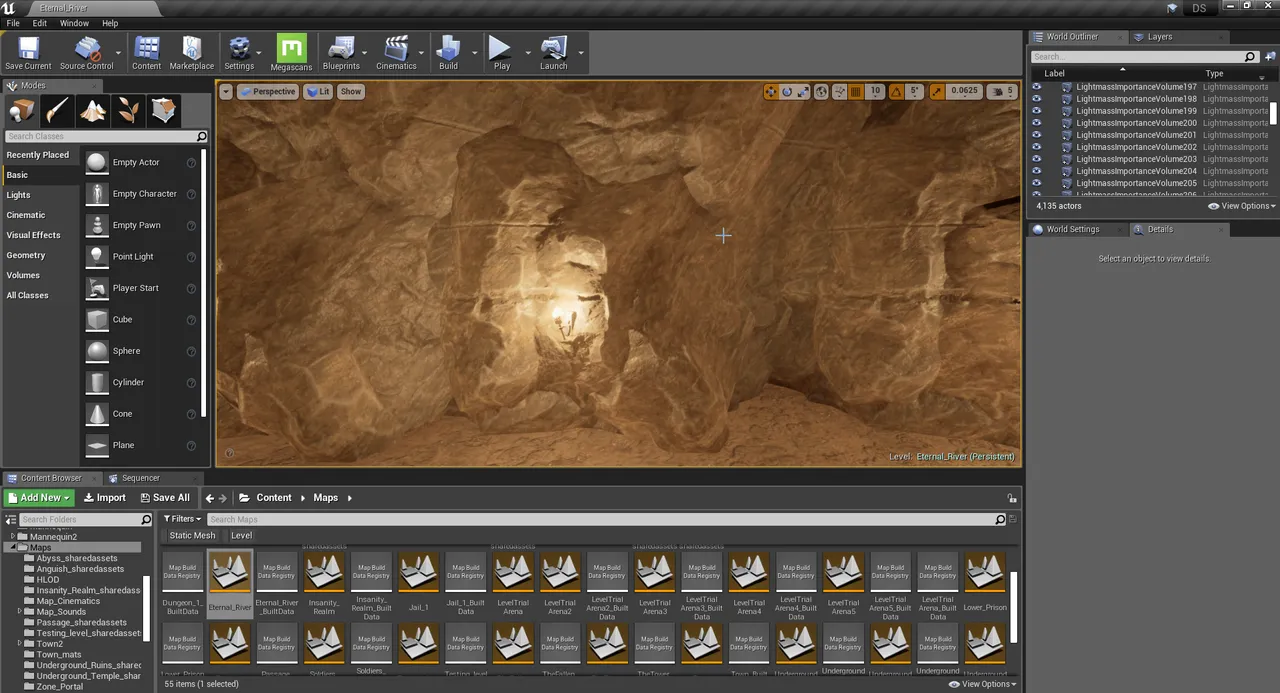Hide LightmassImportanceVolume203 via eye icon

click(1037, 159)
